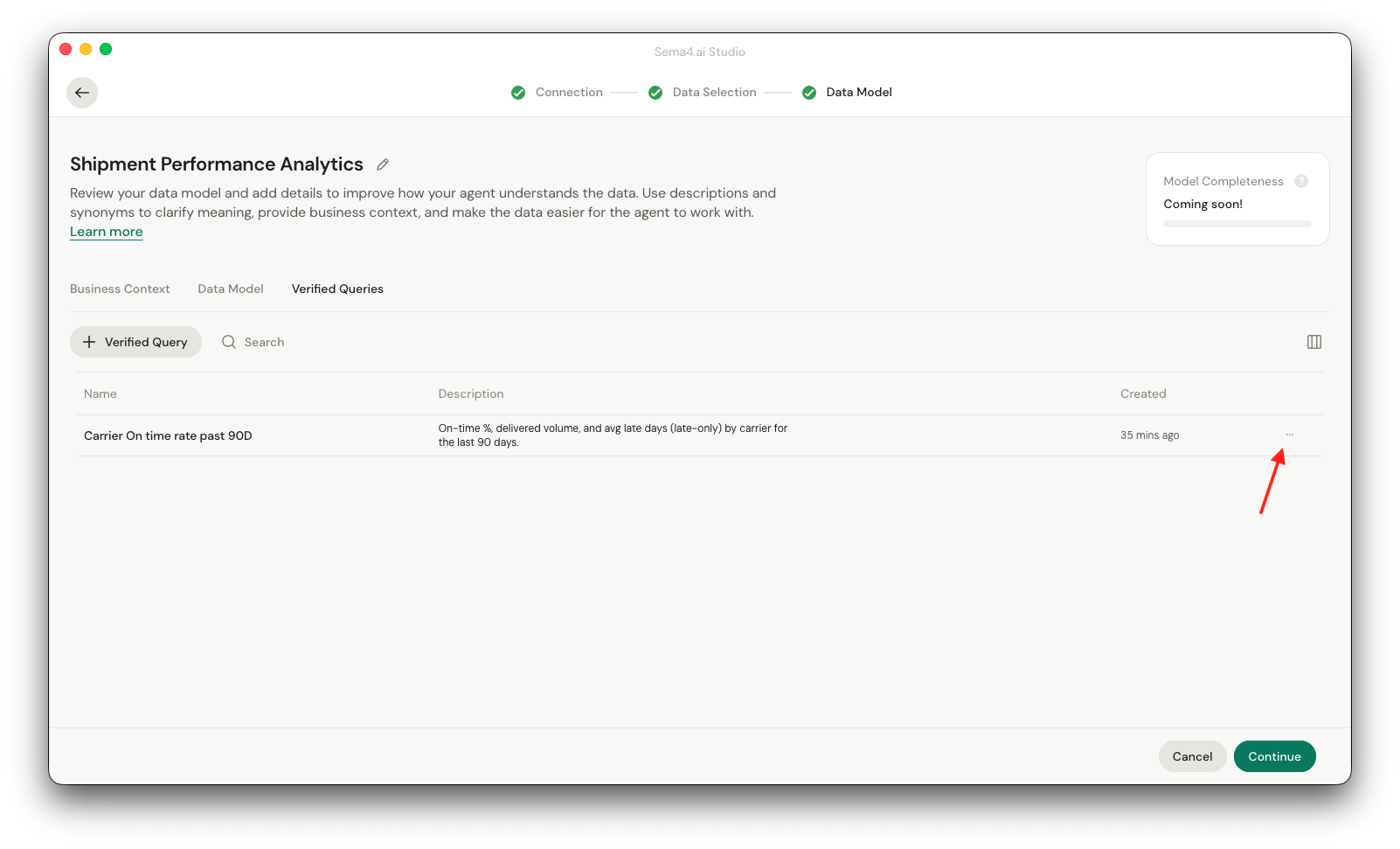Click the Model Completeness help question icon
1400x849 pixels.
pyautogui.click(x=1301, y=181)
